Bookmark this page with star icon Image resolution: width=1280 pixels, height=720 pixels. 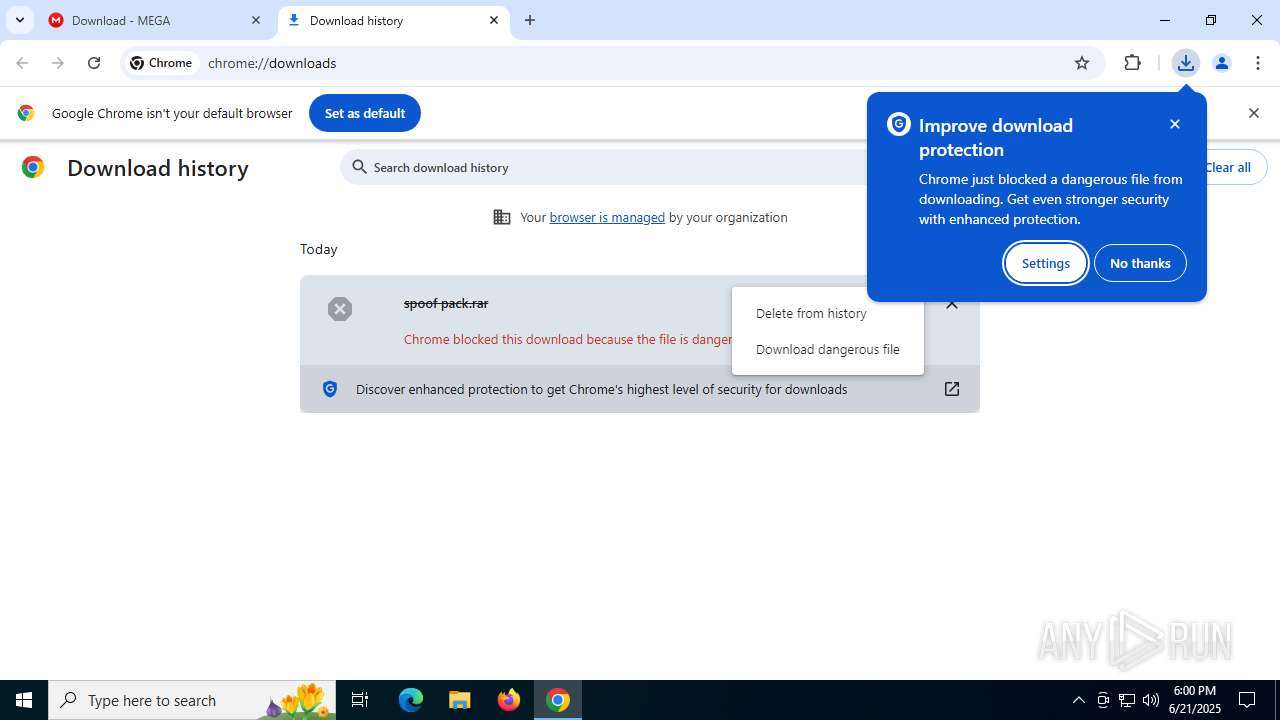pyautogui.click(x=1082, y=63)
